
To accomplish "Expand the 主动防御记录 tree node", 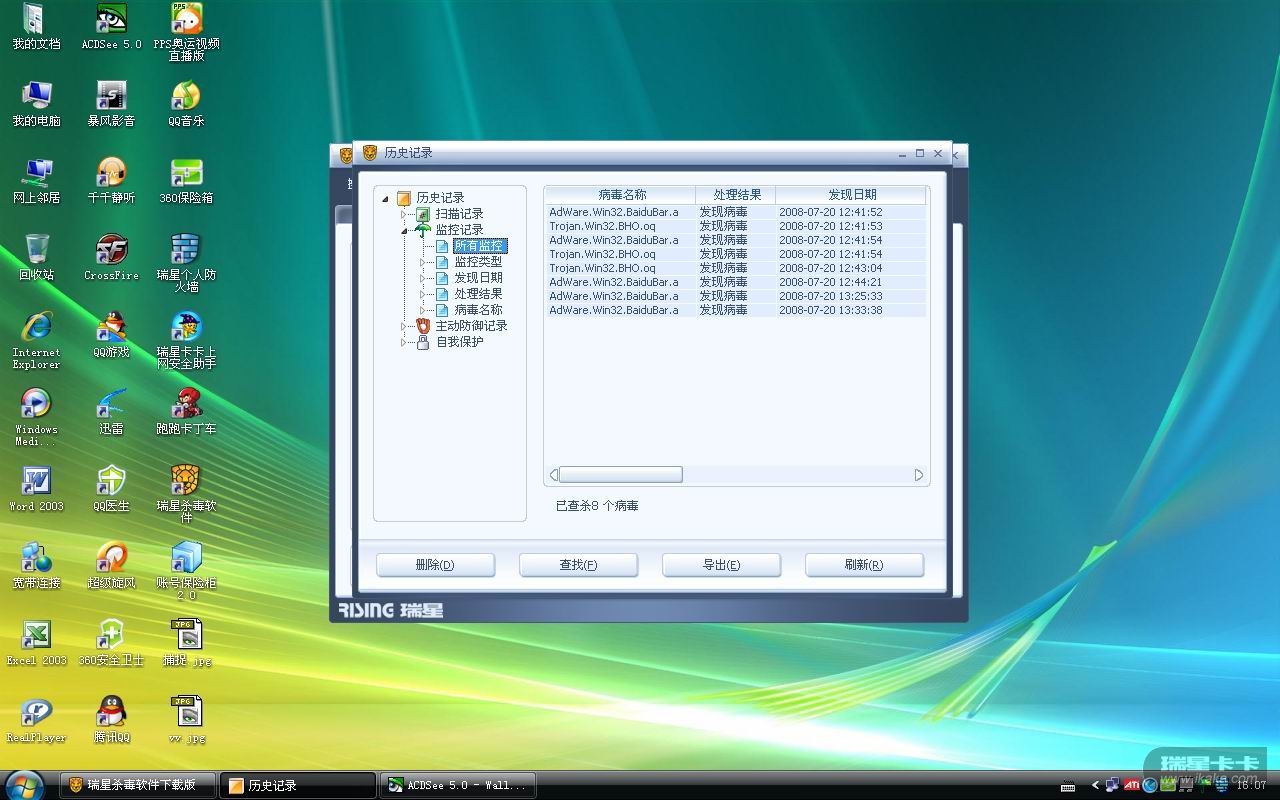I will (404, 326).
